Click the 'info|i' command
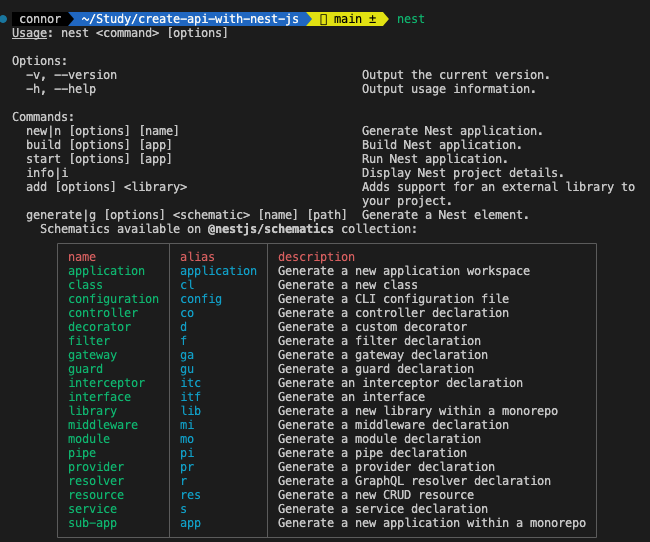650x542 pixels. [x=47, y=173]
